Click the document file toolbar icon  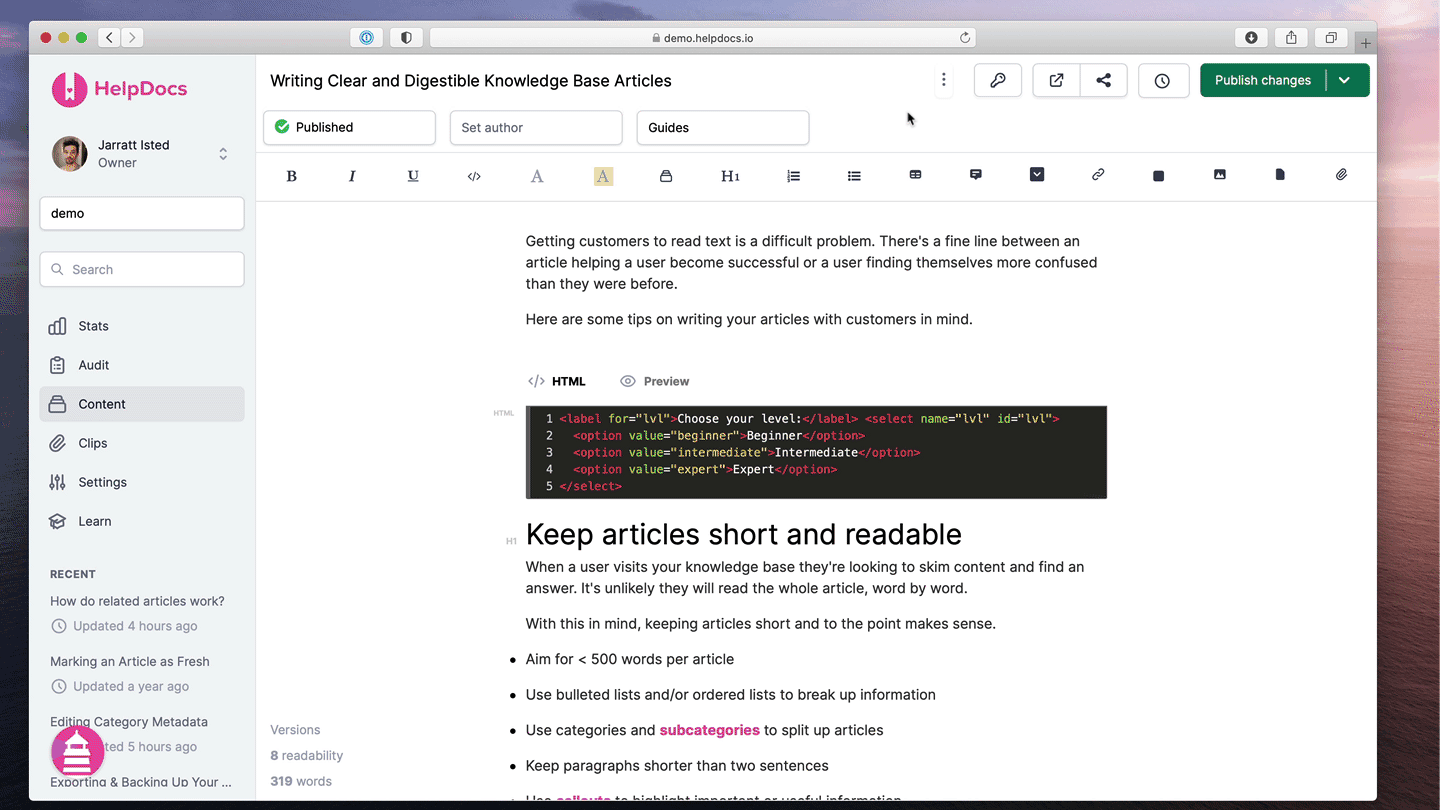pyautogui.click(x=1280, y=175)
